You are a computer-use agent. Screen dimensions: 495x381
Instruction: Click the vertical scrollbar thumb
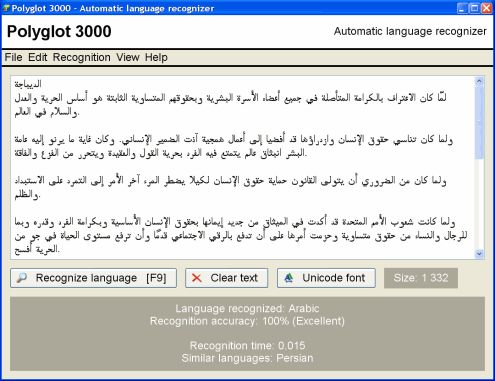coord(479,123)
